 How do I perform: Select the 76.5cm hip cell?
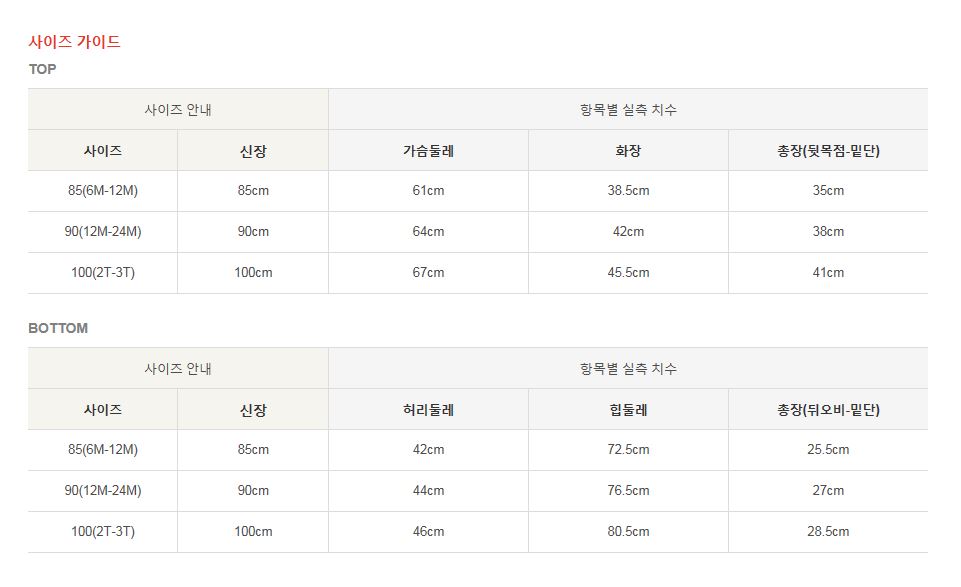click(x=628, y=491)
